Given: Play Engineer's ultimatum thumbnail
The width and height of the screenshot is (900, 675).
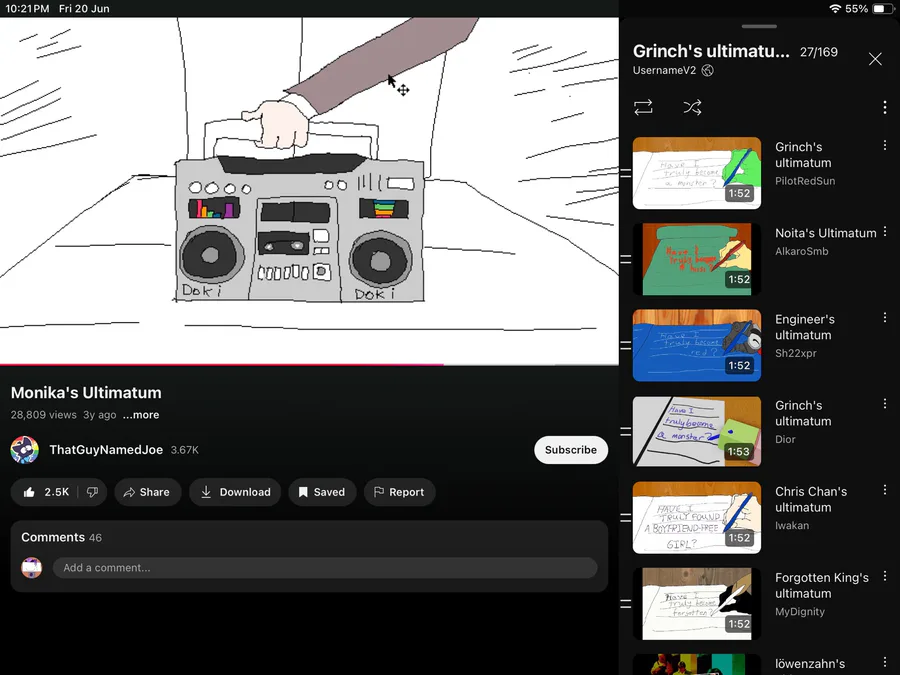Looking at the screenshot, I should [x=697, y=345].
